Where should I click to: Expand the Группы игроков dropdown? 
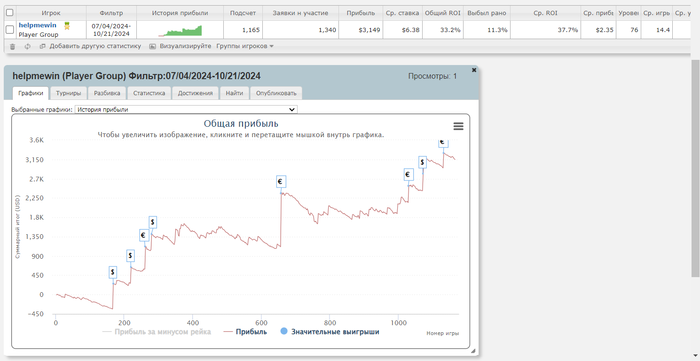pos(245,46)
